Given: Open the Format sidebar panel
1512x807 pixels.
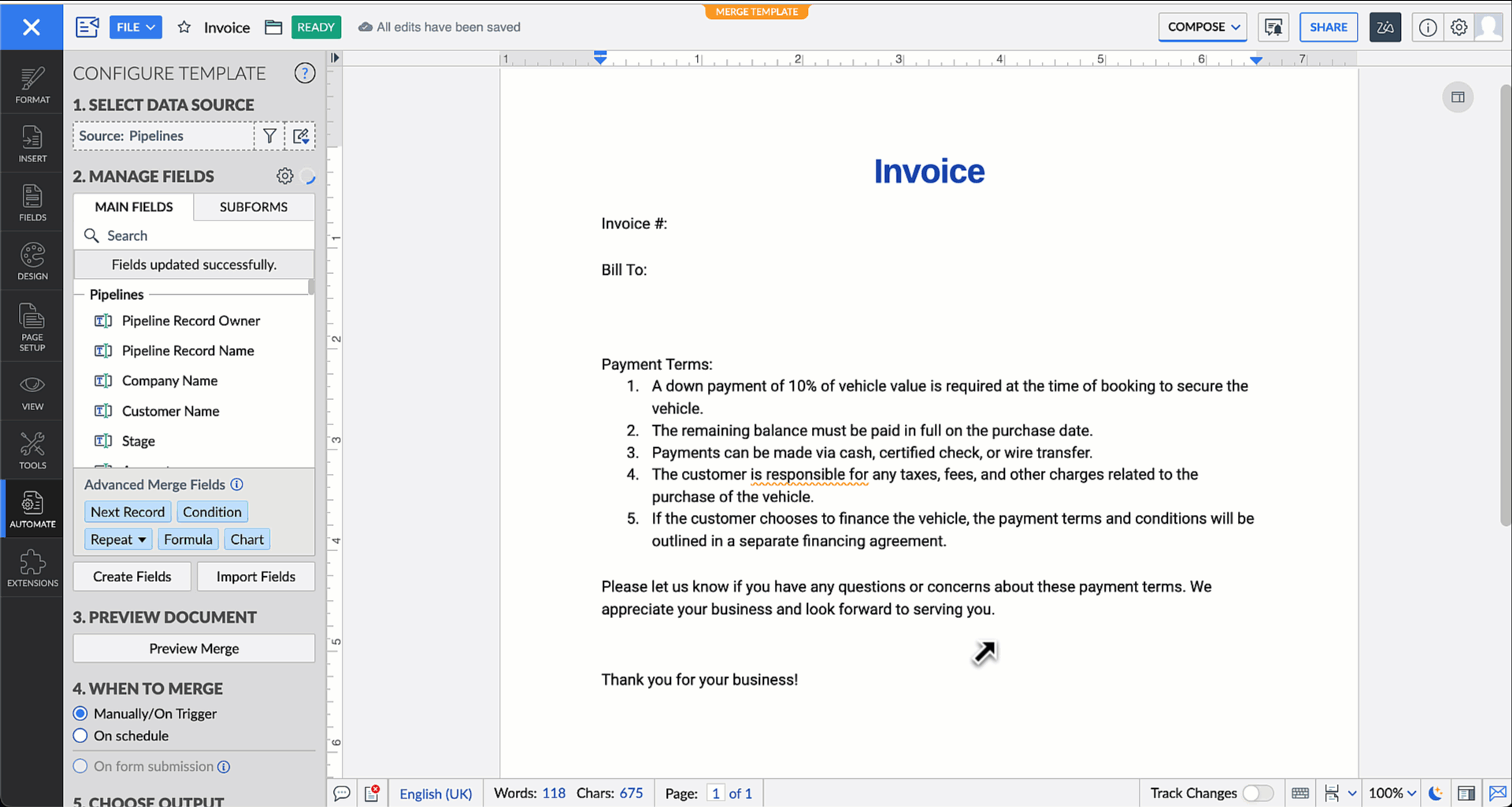Looking at the screenshot, I should click(x=32, y=85).
